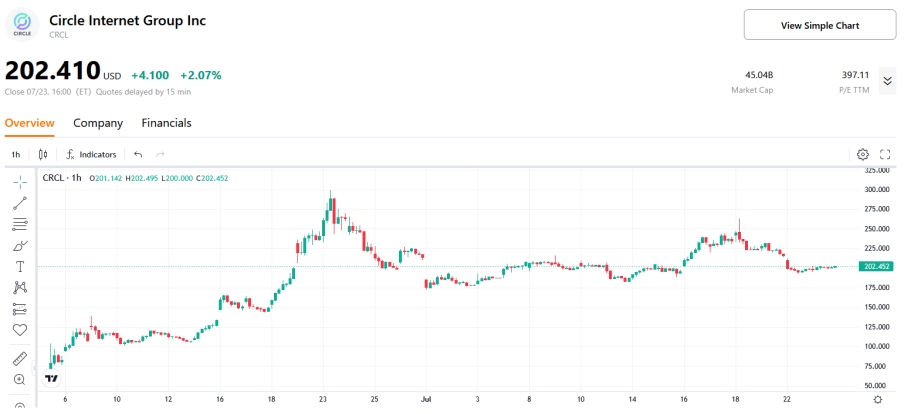
Task: Open the Fibonacci retracement tool
Action: [20, 223]
